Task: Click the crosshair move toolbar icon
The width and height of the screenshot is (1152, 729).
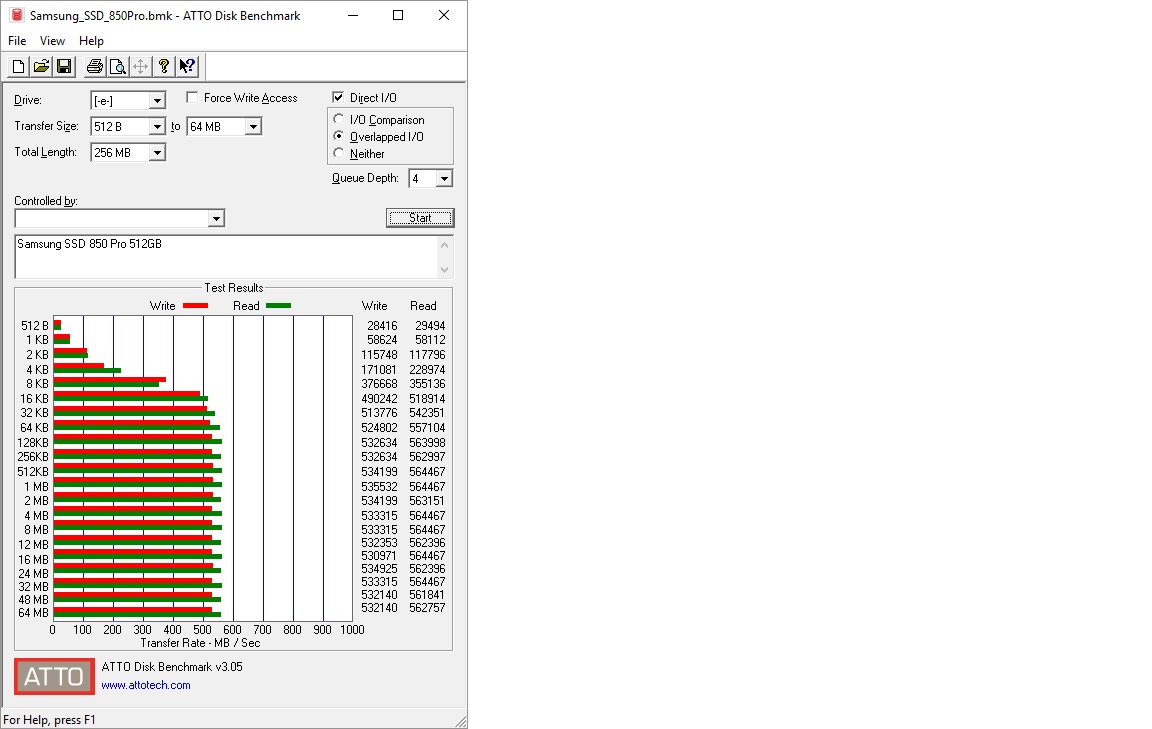Action: 141,67
